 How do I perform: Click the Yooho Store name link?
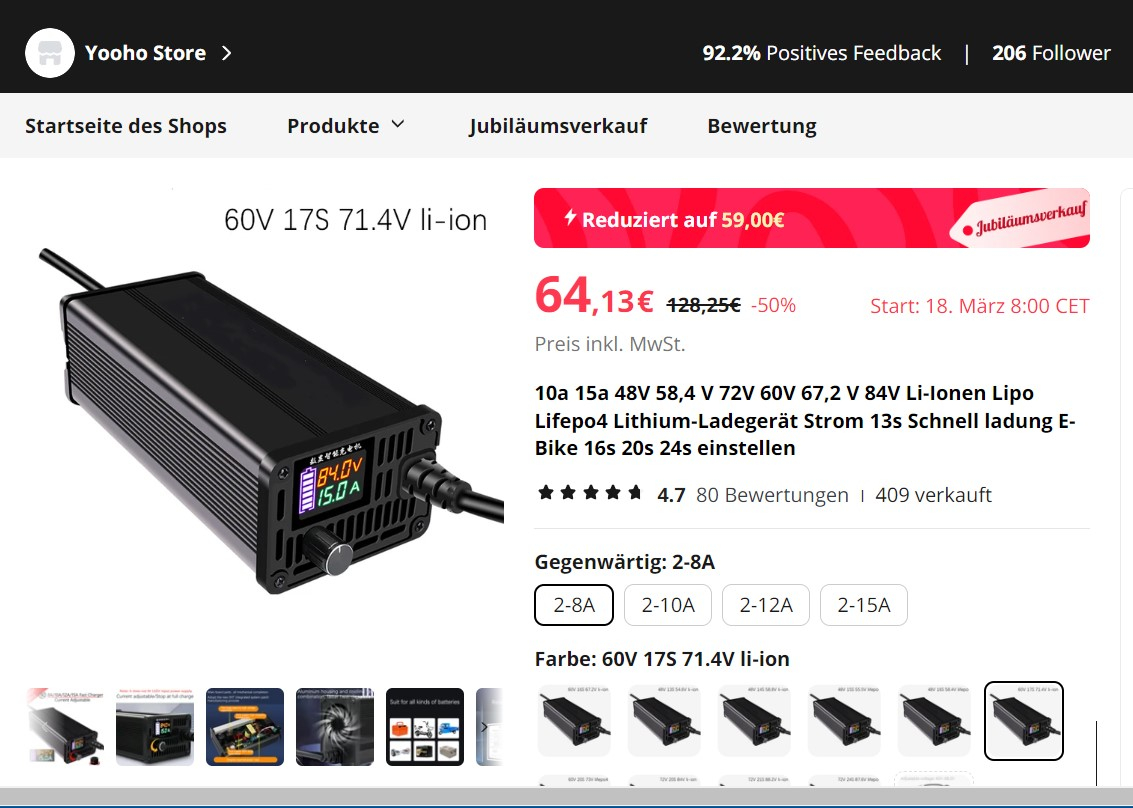(x=145, y=53)
